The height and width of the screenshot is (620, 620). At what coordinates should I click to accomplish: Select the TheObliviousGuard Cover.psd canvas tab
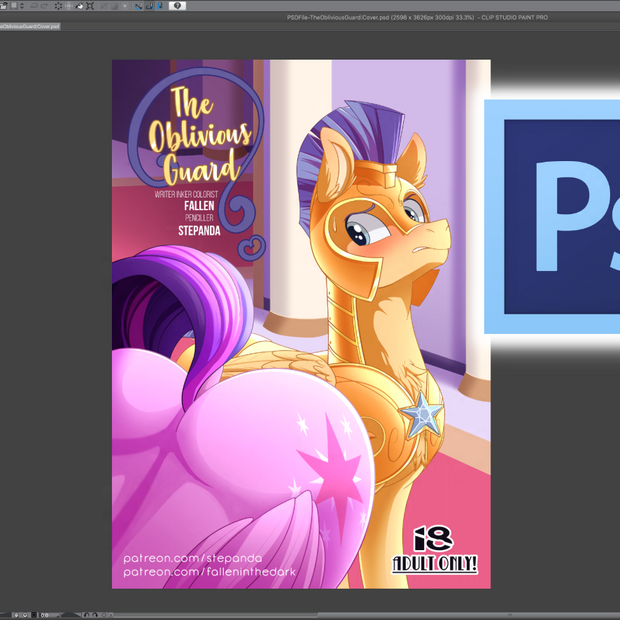tap(30, 26)
